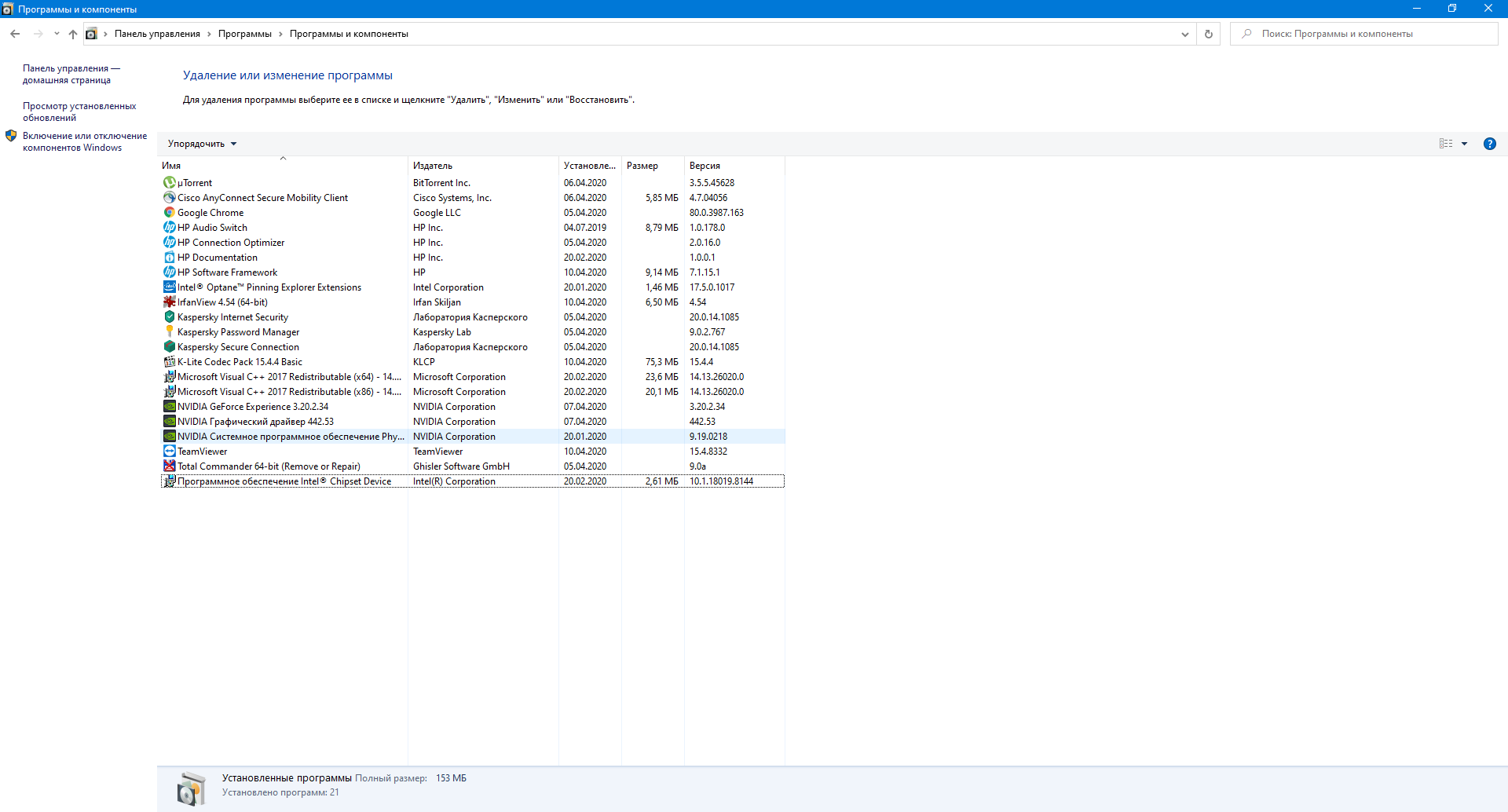Click the Kaspersky Internet Security icon
Screen dimensions: 1508x812
pos(169,317)
